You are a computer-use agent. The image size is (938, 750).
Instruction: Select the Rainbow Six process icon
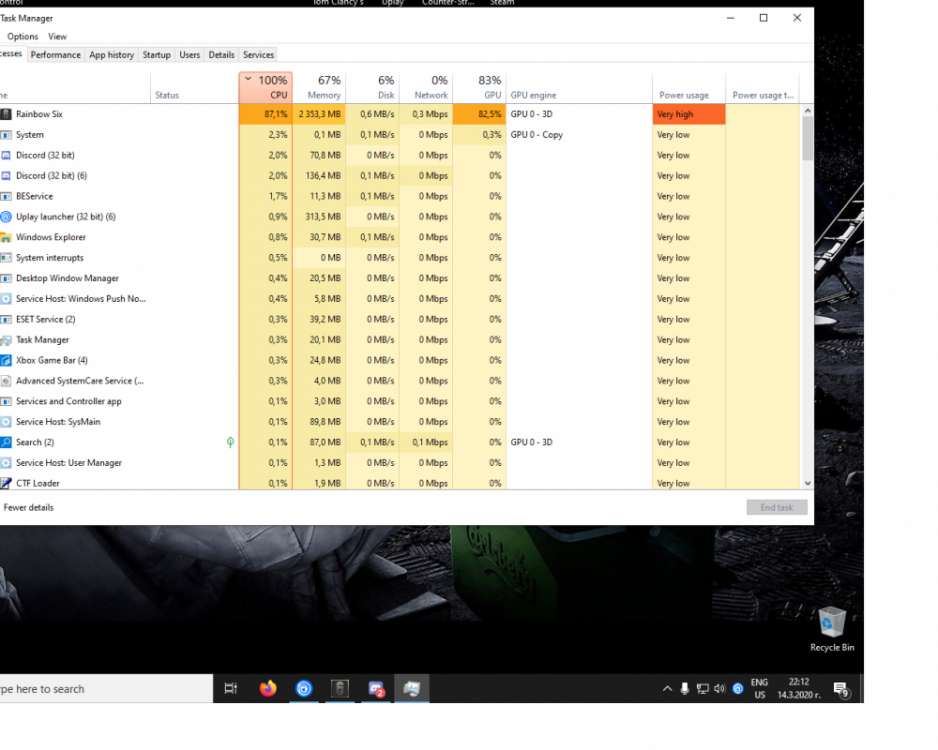pos(5,114)
